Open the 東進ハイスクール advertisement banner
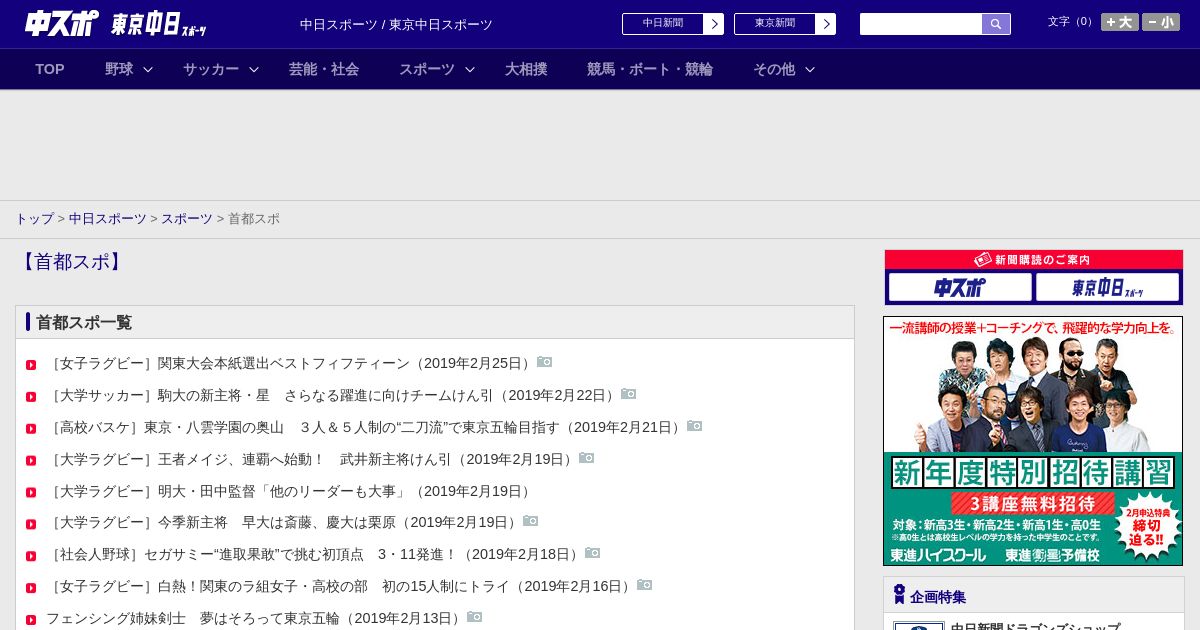Screen dimensions: 1200x630 point(1033,441)
